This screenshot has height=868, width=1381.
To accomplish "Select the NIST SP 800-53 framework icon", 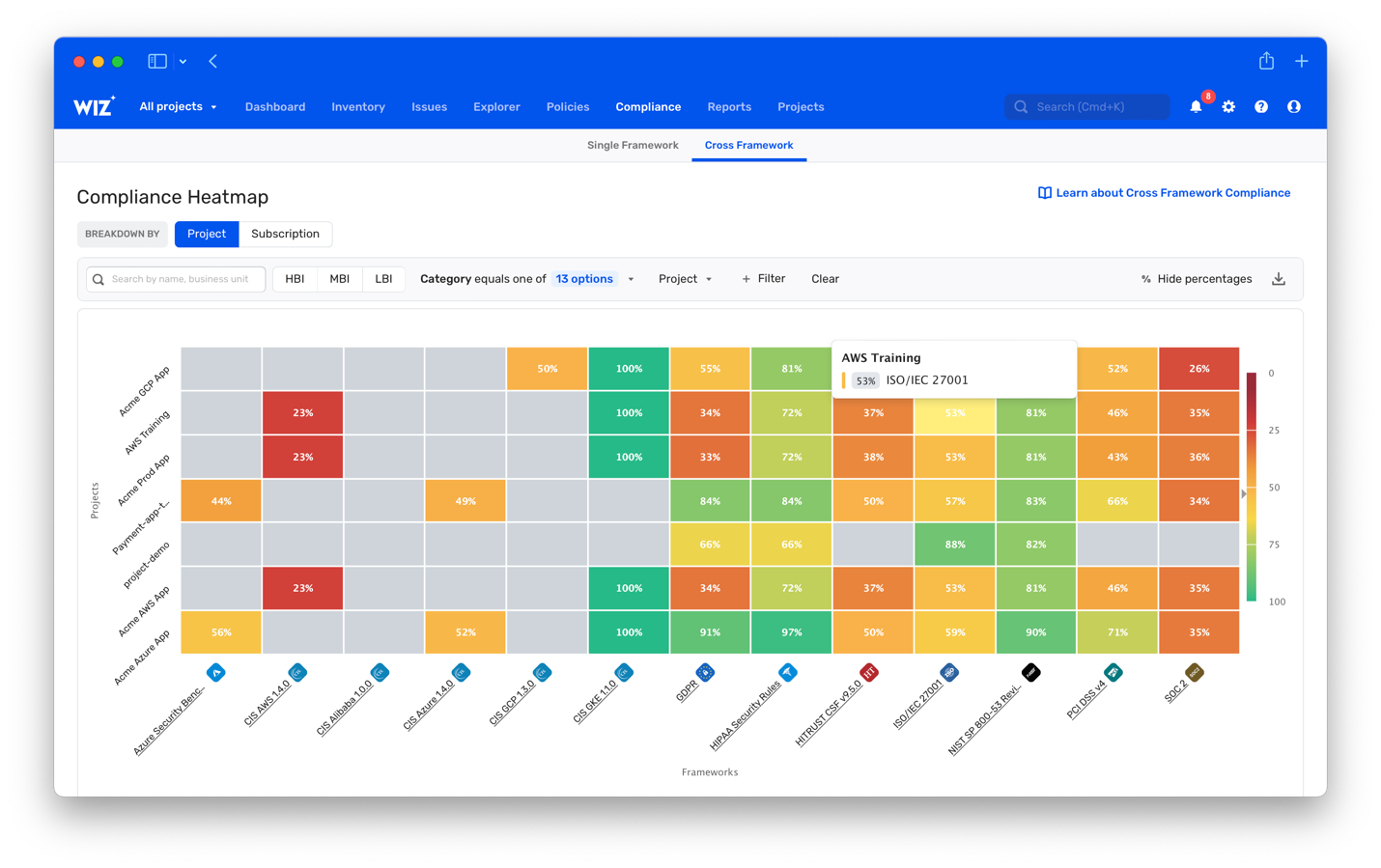I will (1031, 673).
